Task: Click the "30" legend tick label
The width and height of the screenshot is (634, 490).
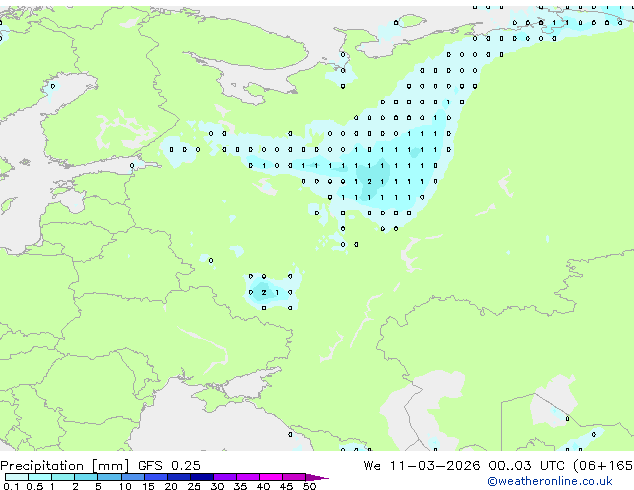Action: 217,486
